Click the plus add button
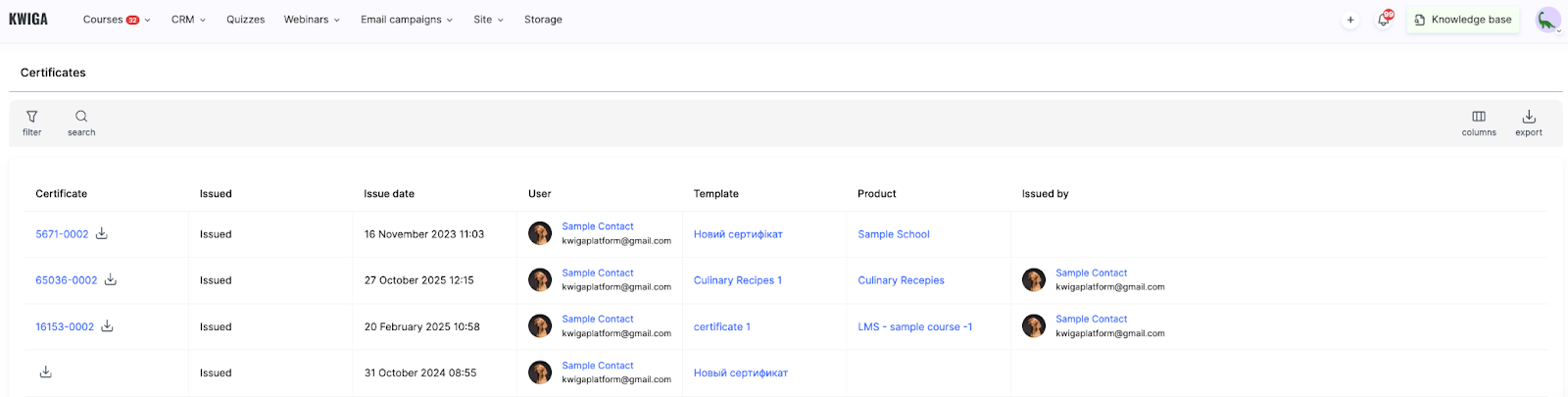 pos(1350,20)
